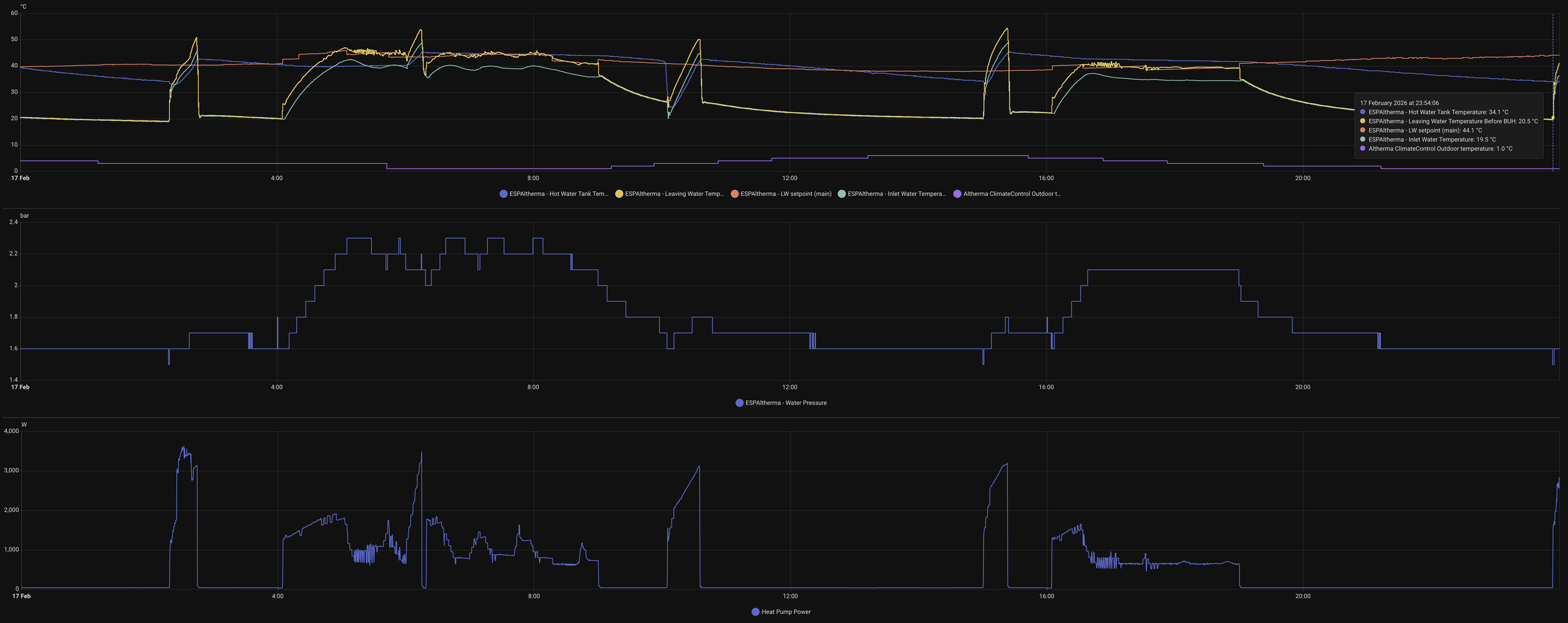Viewport: 1568px width, 623px height.
Task: Click the orange LW setpoint legend dot
Action: pyautogui.click(x=734, y=194)
